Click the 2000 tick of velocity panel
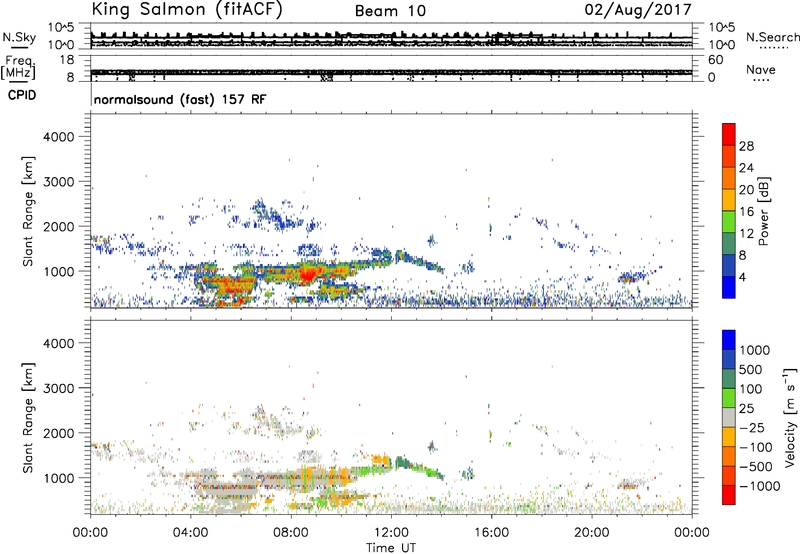Screen dimensions: 800x554 [58, 433]
